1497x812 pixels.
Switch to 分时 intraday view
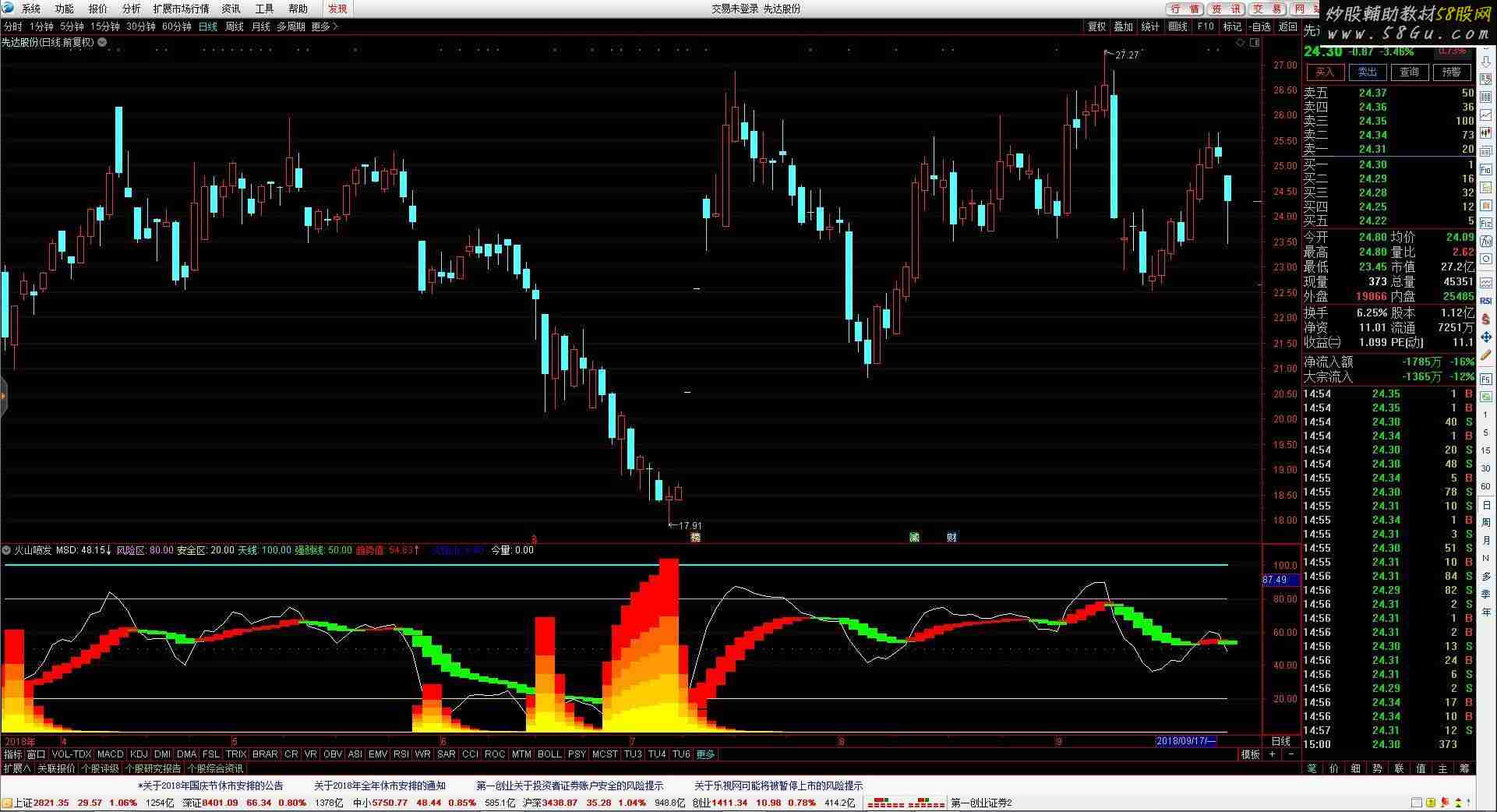tap(13, 26)
